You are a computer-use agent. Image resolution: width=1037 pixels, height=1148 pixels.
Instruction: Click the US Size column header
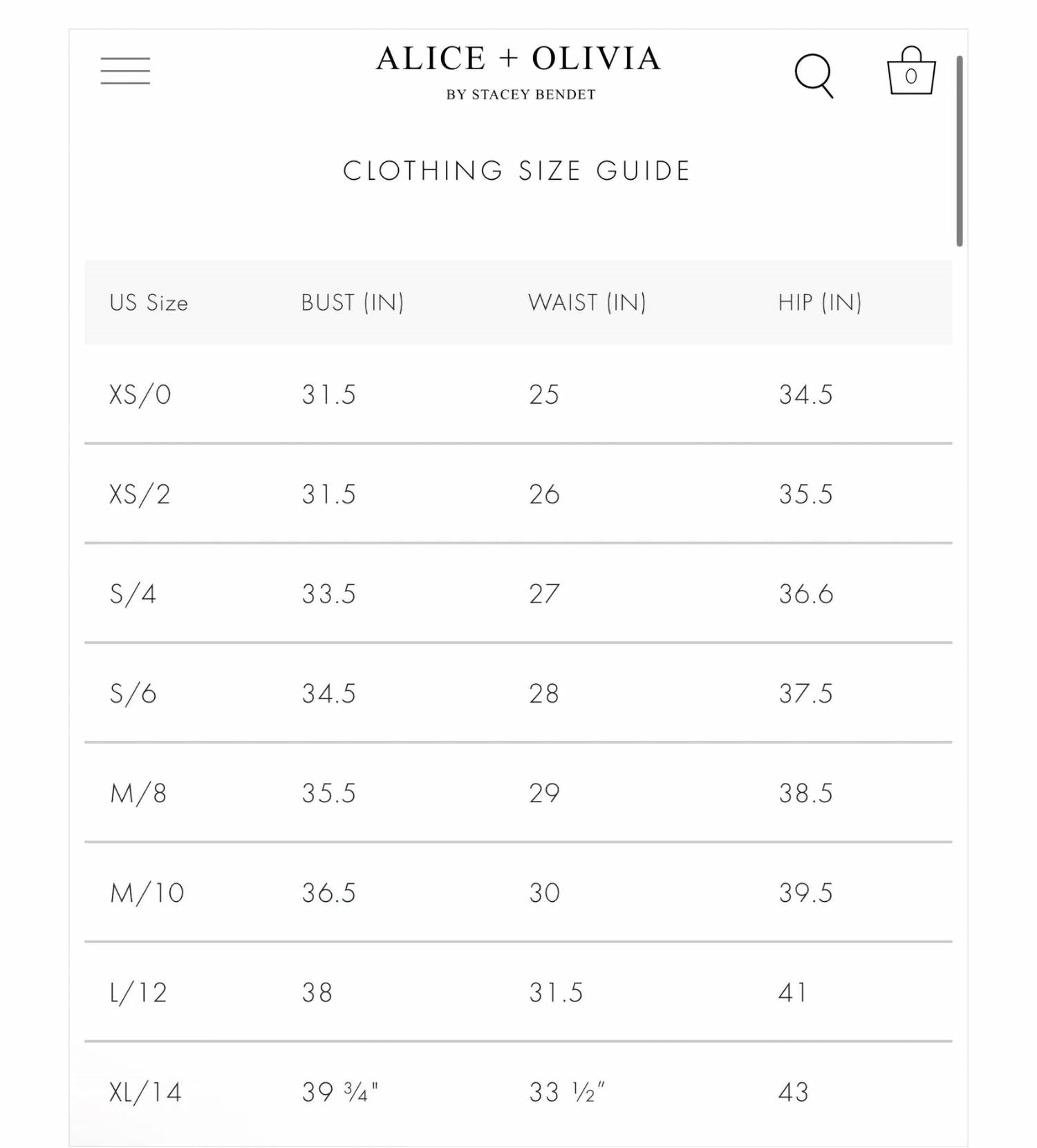pyautogui.click(x=149, y=302)
